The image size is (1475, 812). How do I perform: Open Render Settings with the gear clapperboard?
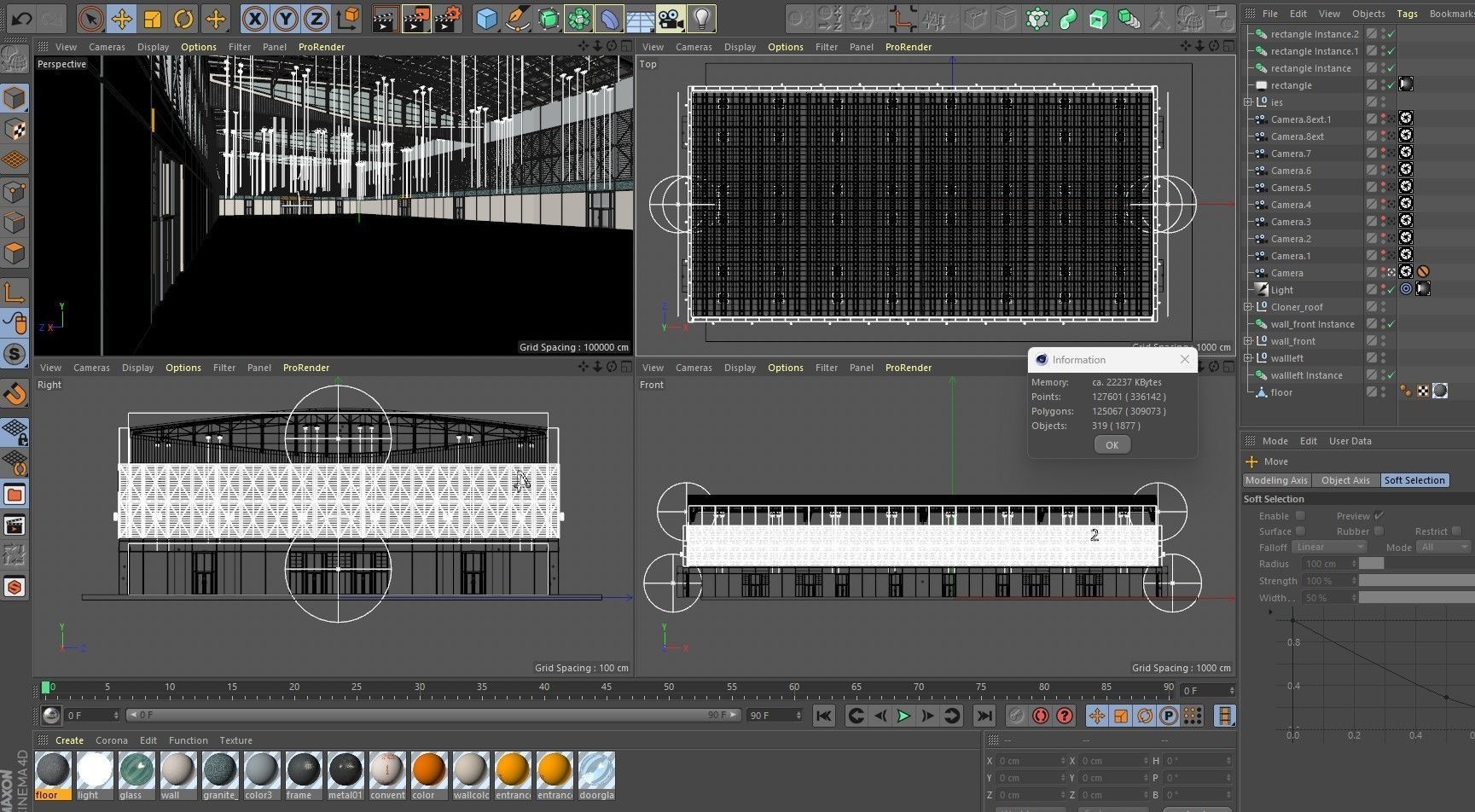coord(448,18)
